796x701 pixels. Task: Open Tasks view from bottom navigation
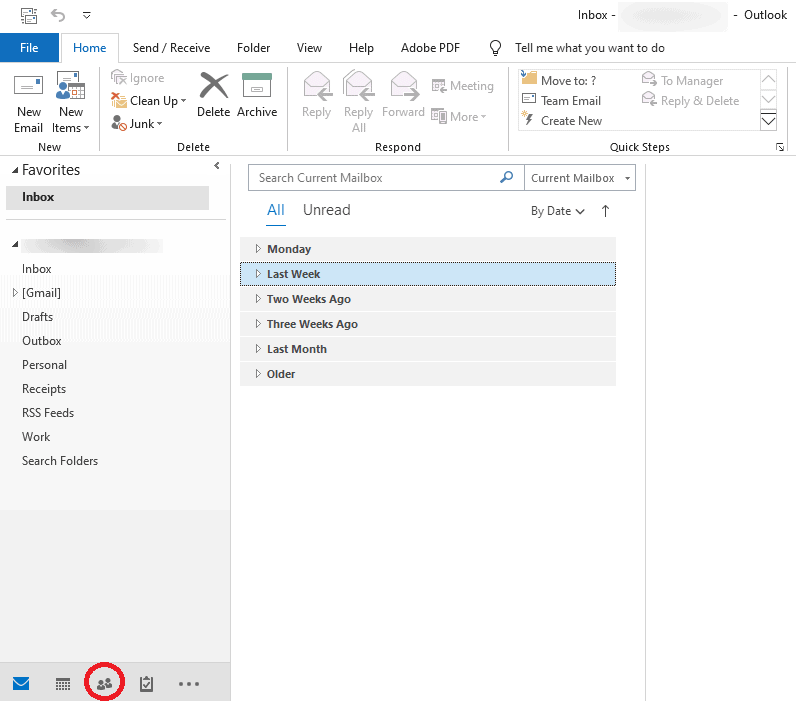147,684
